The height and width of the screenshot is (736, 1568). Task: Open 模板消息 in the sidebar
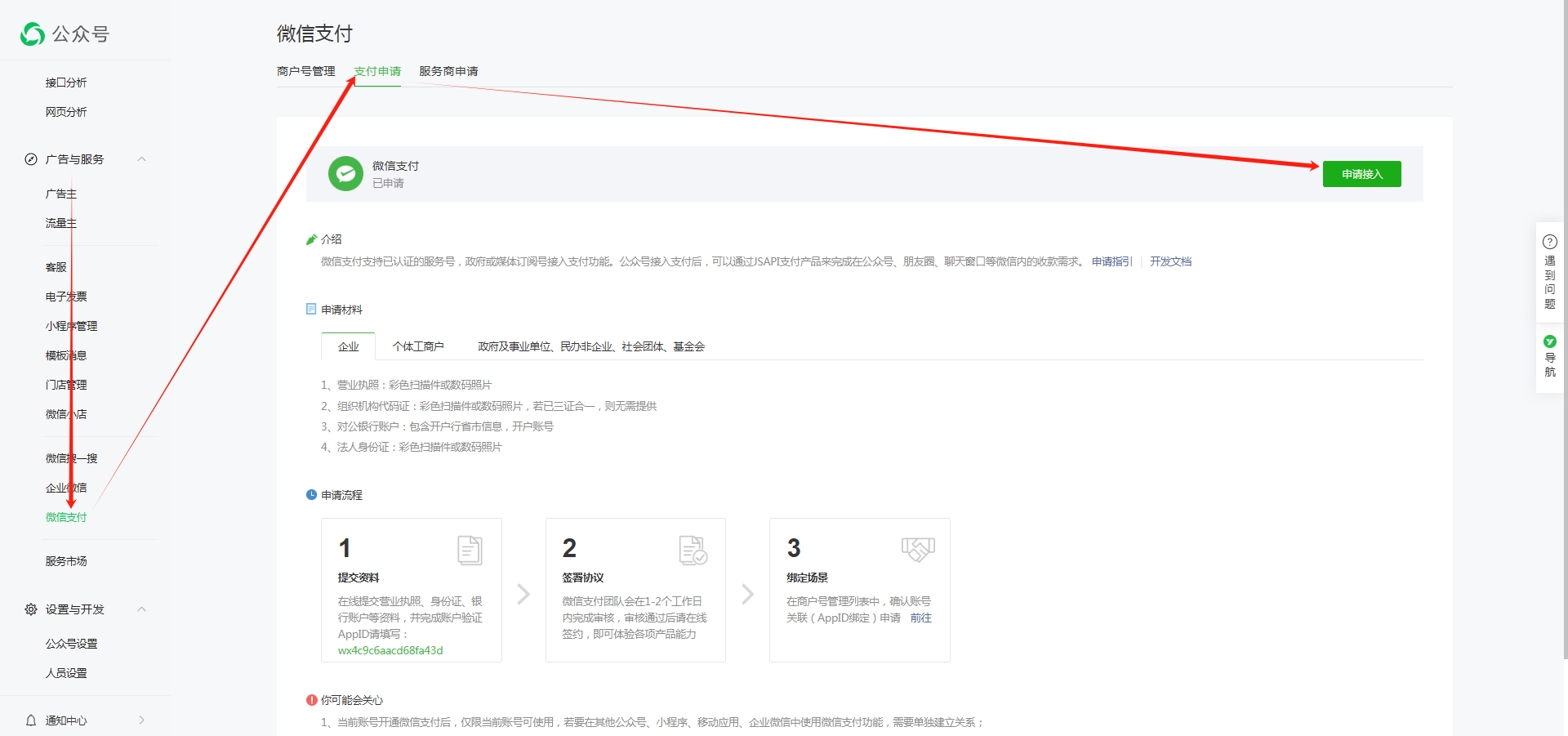[66, 355]
